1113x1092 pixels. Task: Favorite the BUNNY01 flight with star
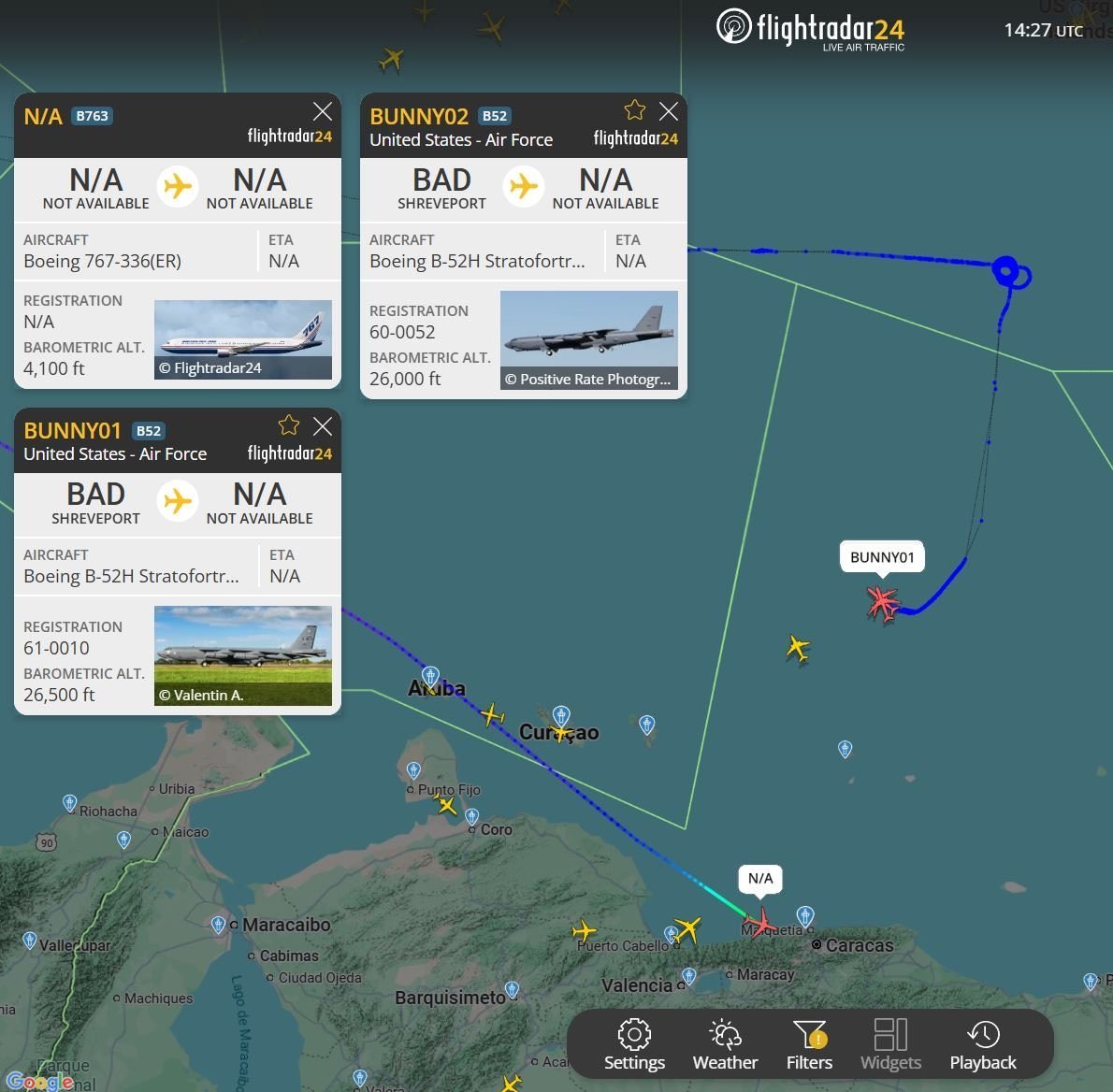(289, 425)
